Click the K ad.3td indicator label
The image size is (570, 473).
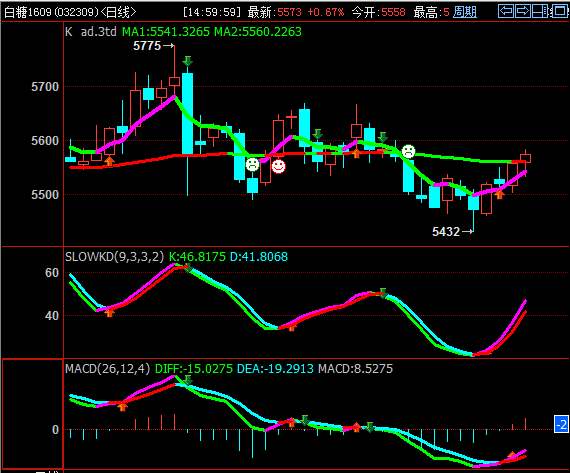(x=91, y=32)
